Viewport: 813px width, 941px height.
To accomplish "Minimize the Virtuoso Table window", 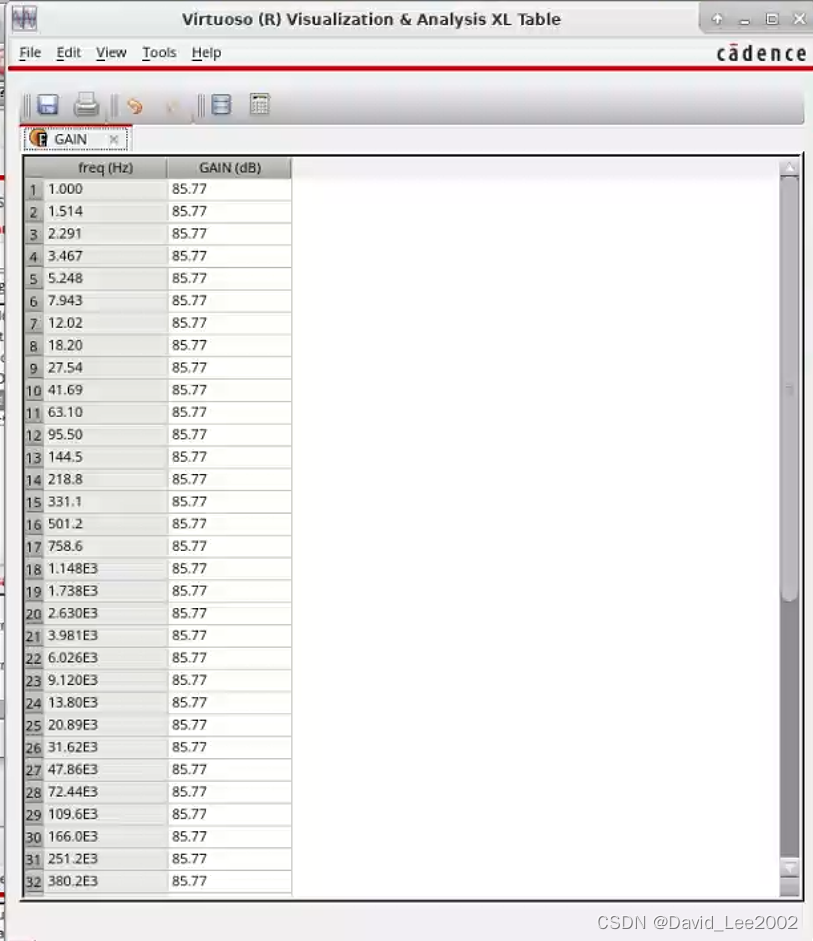I will 745,20.
